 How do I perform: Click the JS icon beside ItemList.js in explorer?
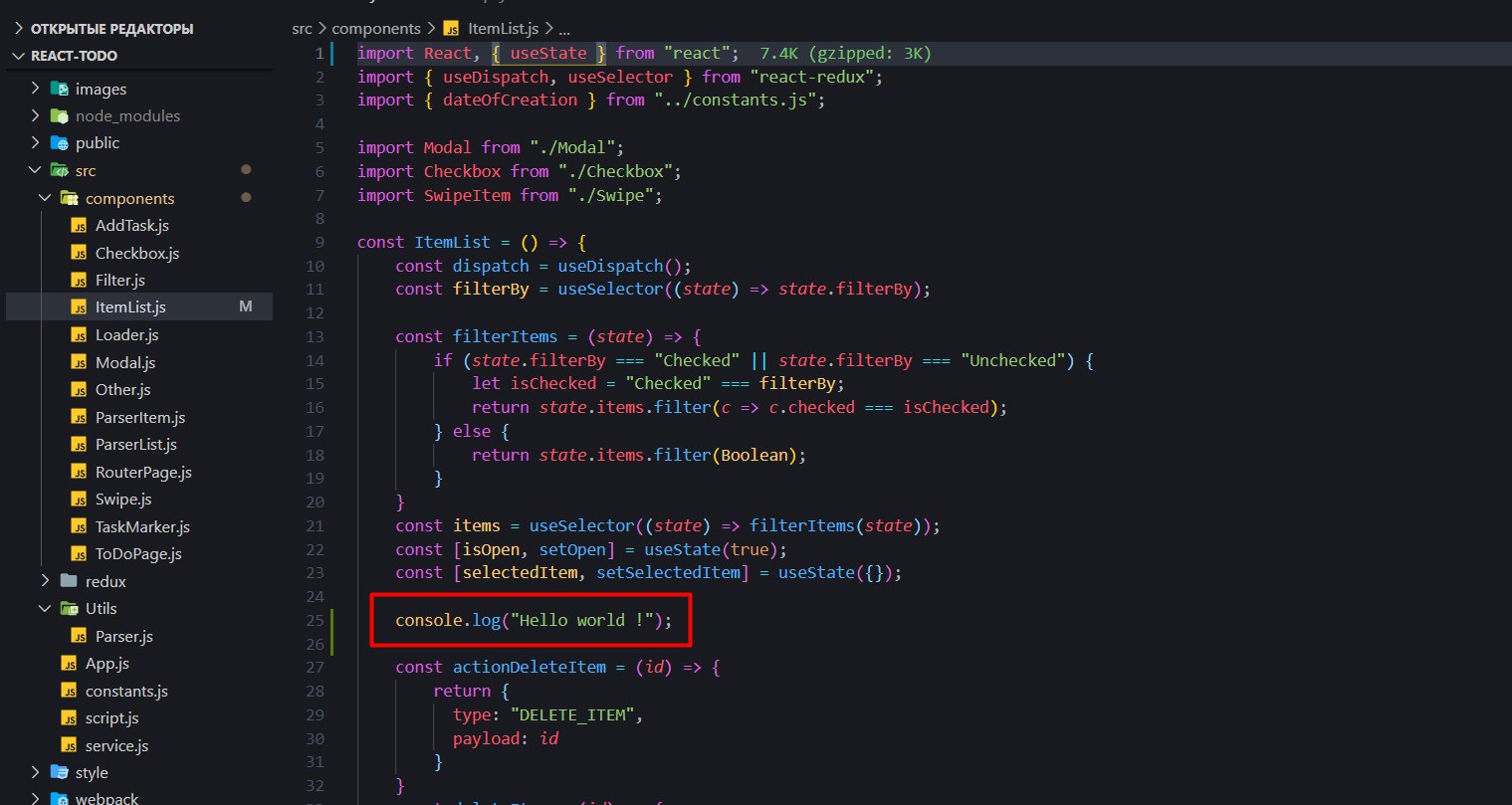coord(79,307)
